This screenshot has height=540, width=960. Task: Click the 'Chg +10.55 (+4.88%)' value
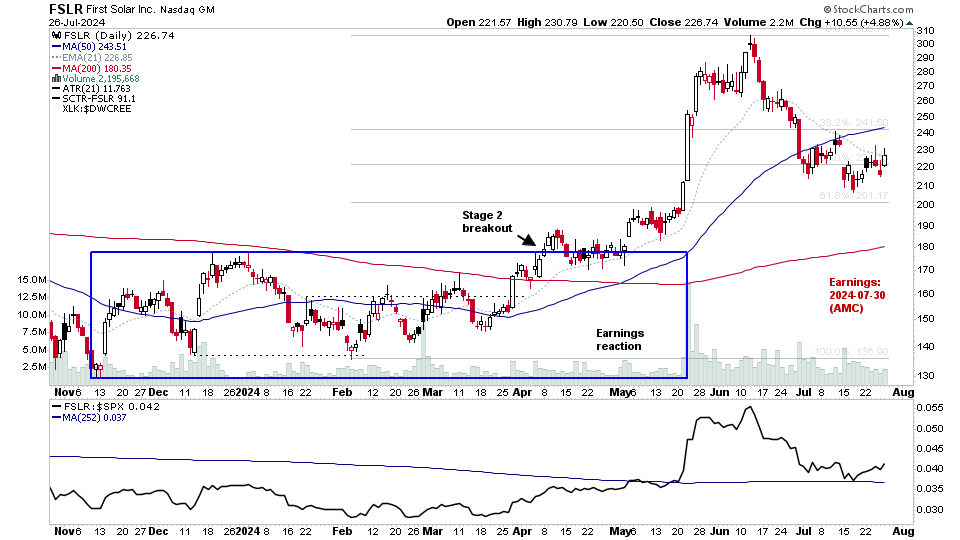851,22
